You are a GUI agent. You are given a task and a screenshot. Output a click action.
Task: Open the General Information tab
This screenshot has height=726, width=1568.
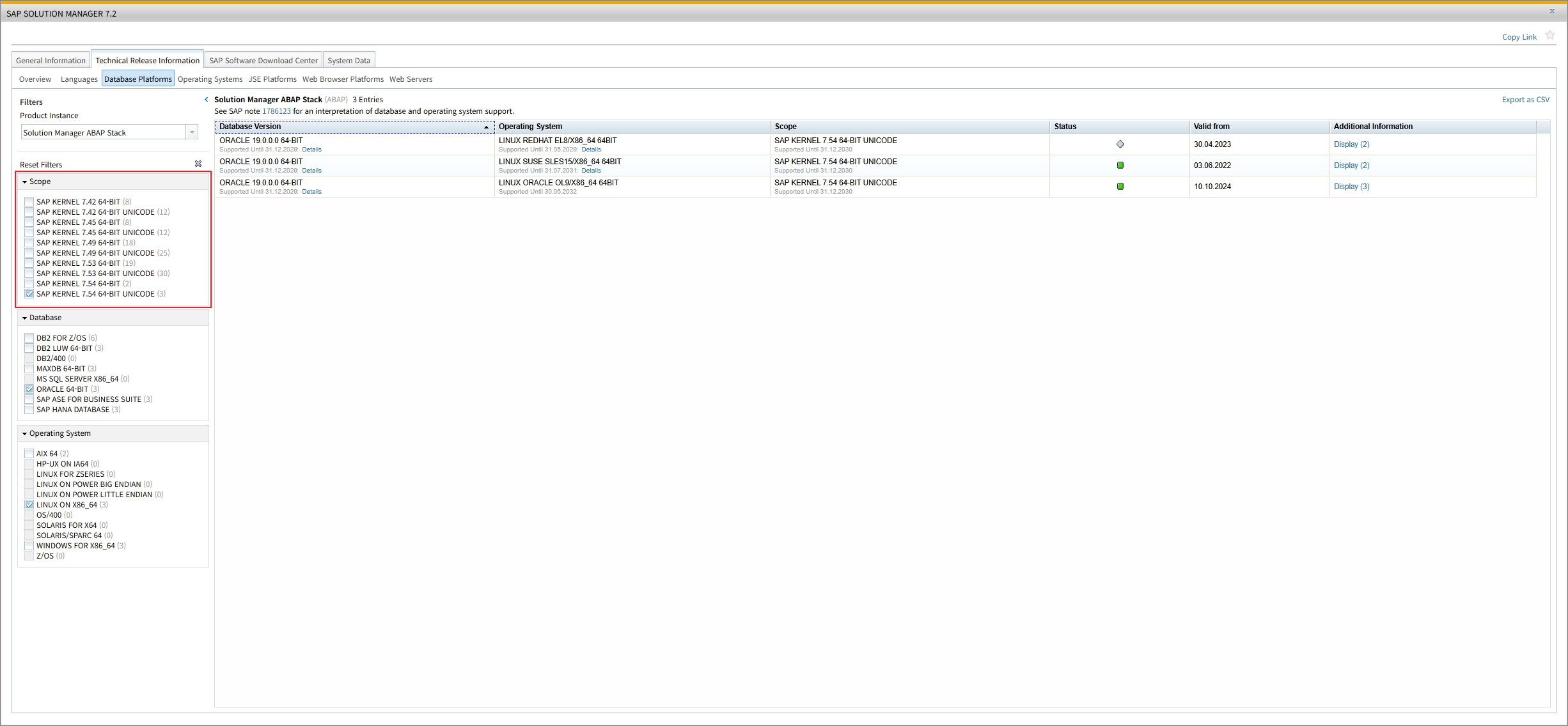[x=51, y=60]
